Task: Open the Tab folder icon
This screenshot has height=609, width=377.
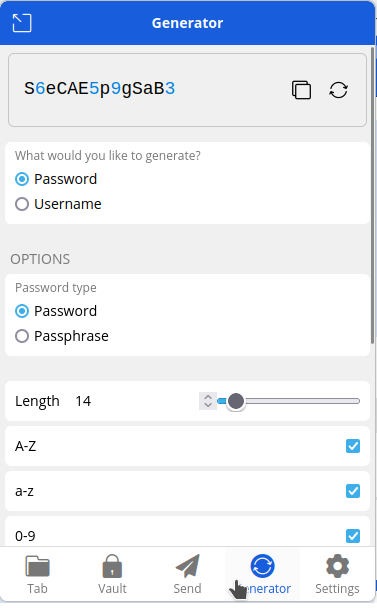Action: click(x=37, y=567)
